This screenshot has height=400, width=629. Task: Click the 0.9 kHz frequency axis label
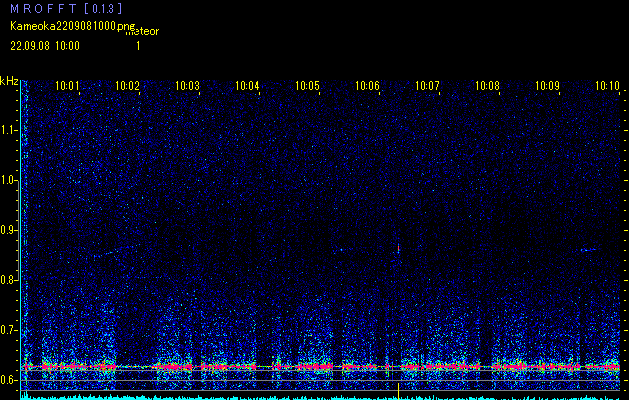[8, 230]
